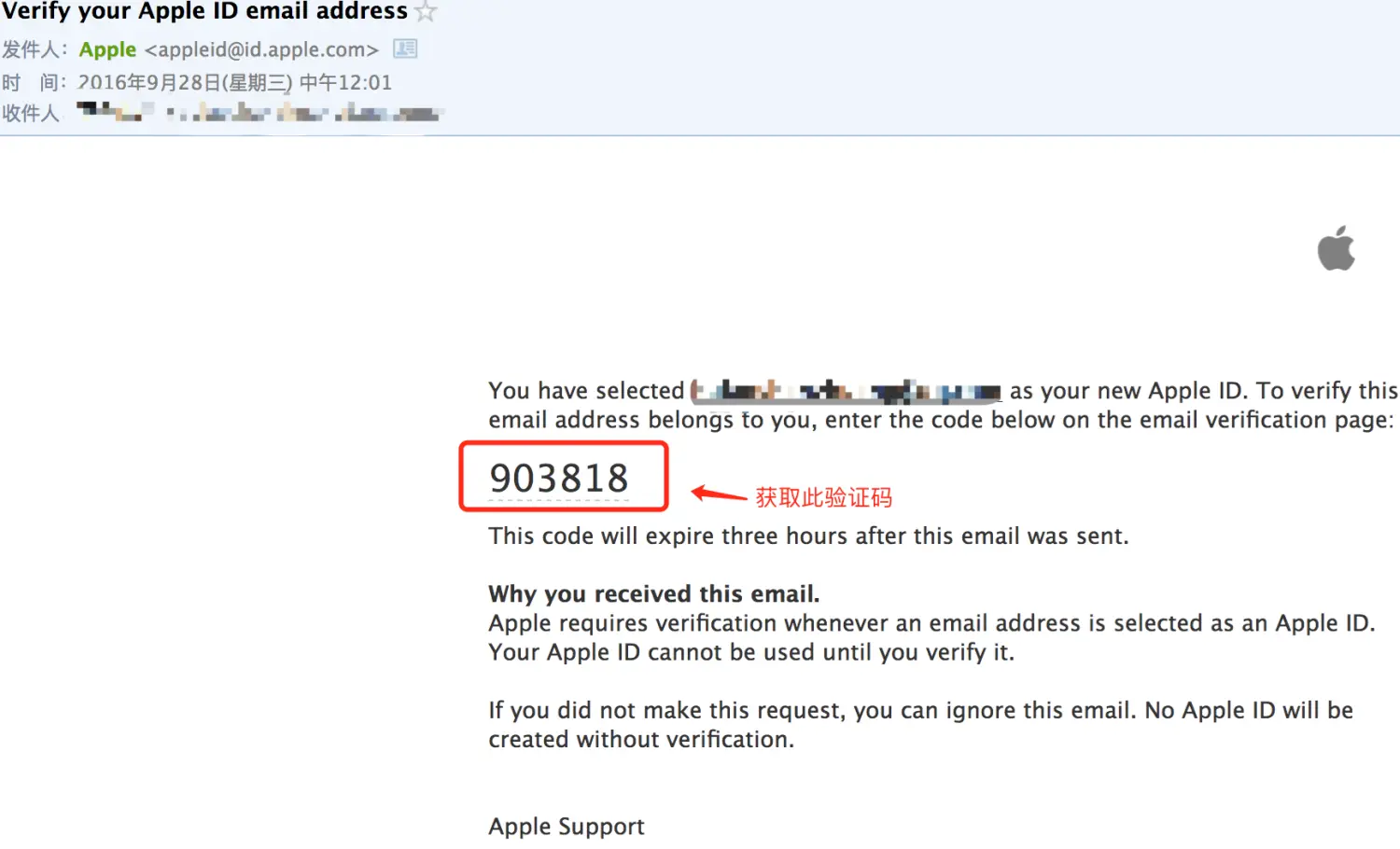
Task: Star the Verify your Apple ID email
Action: click(426, 12)
